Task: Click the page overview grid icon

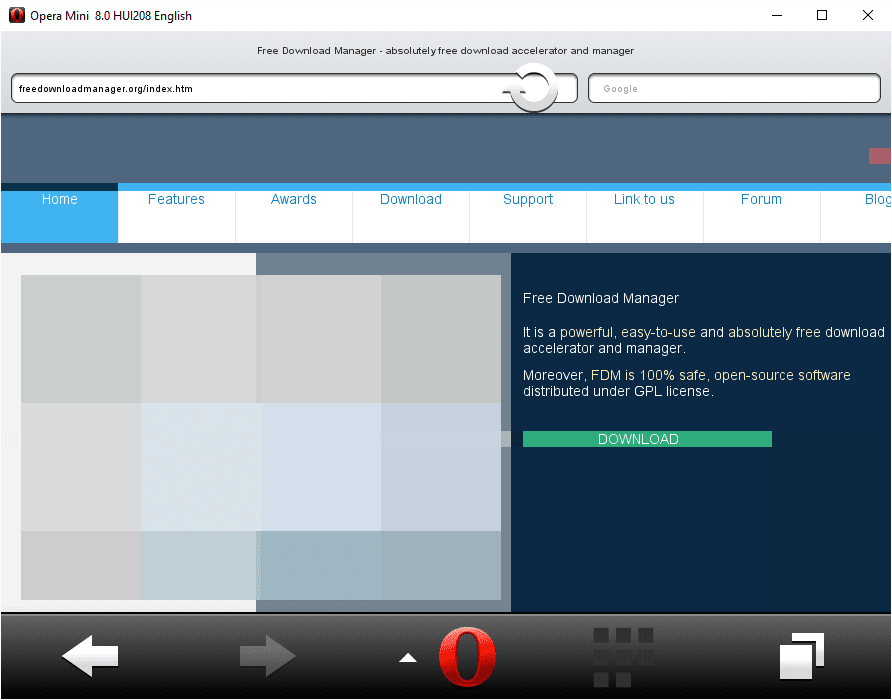Action: 622,656
